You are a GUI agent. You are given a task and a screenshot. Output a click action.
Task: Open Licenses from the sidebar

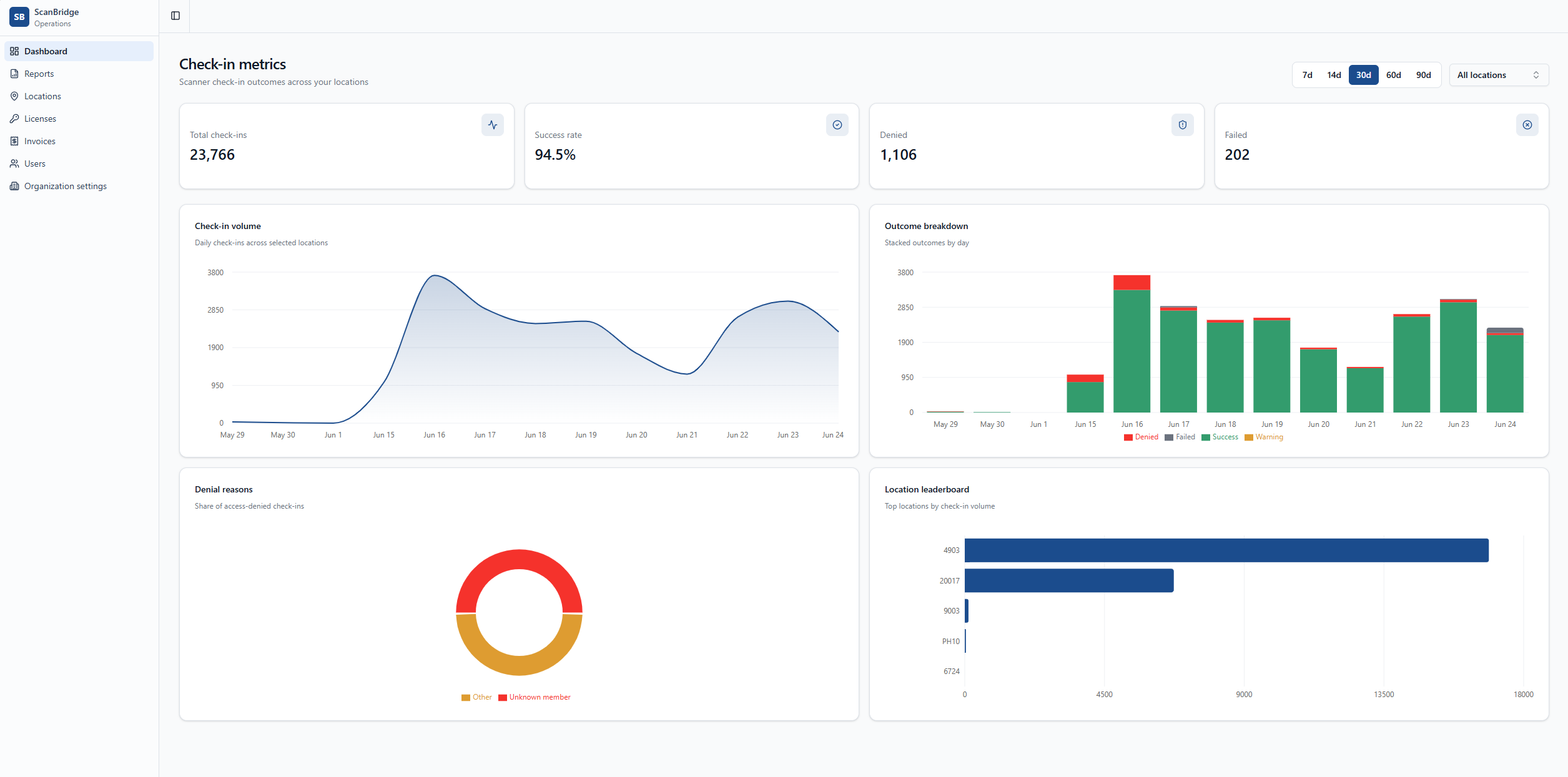click(79, 119)
